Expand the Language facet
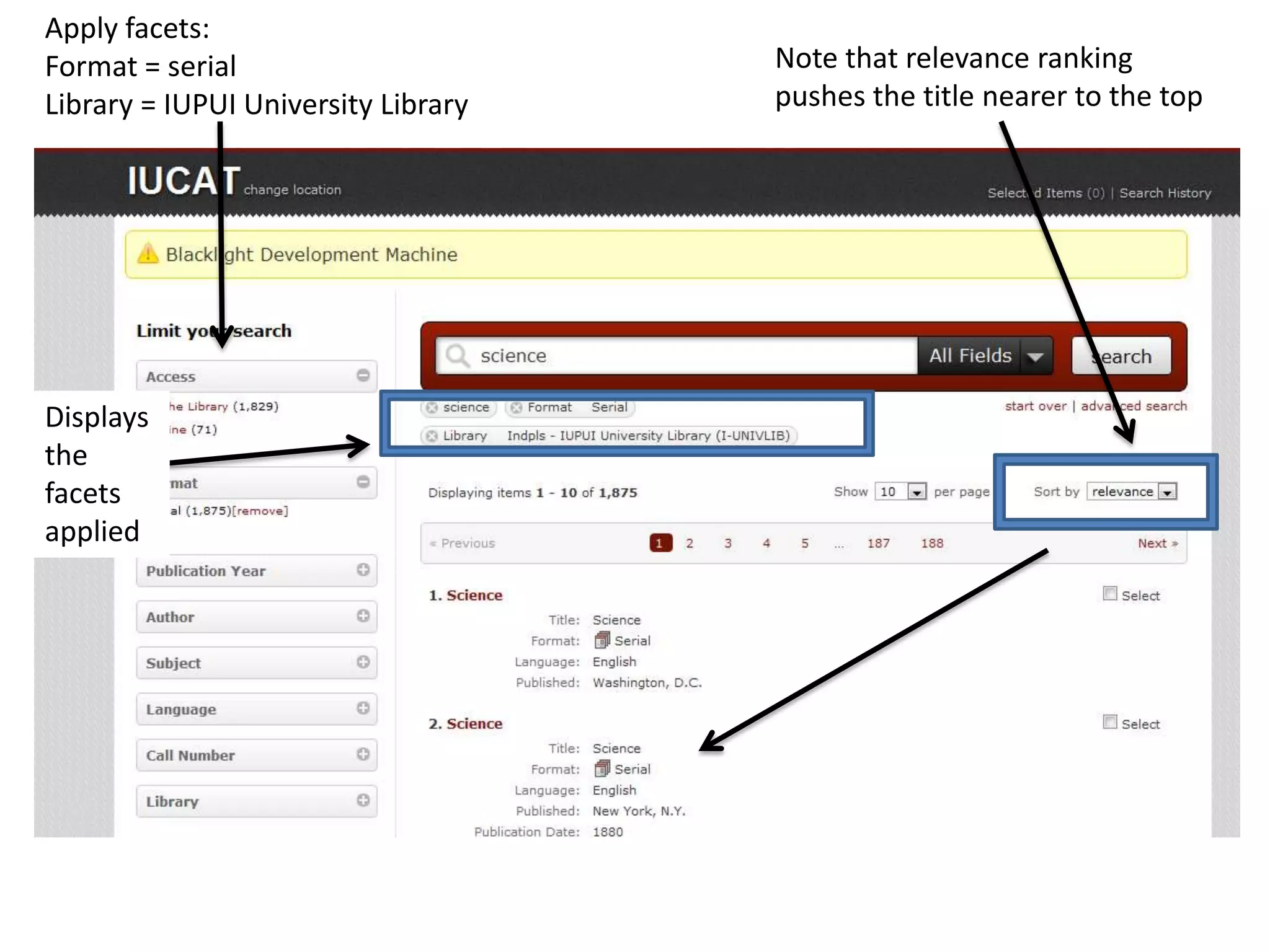Viewport: 1270px width, 952px height. point(363,708)
